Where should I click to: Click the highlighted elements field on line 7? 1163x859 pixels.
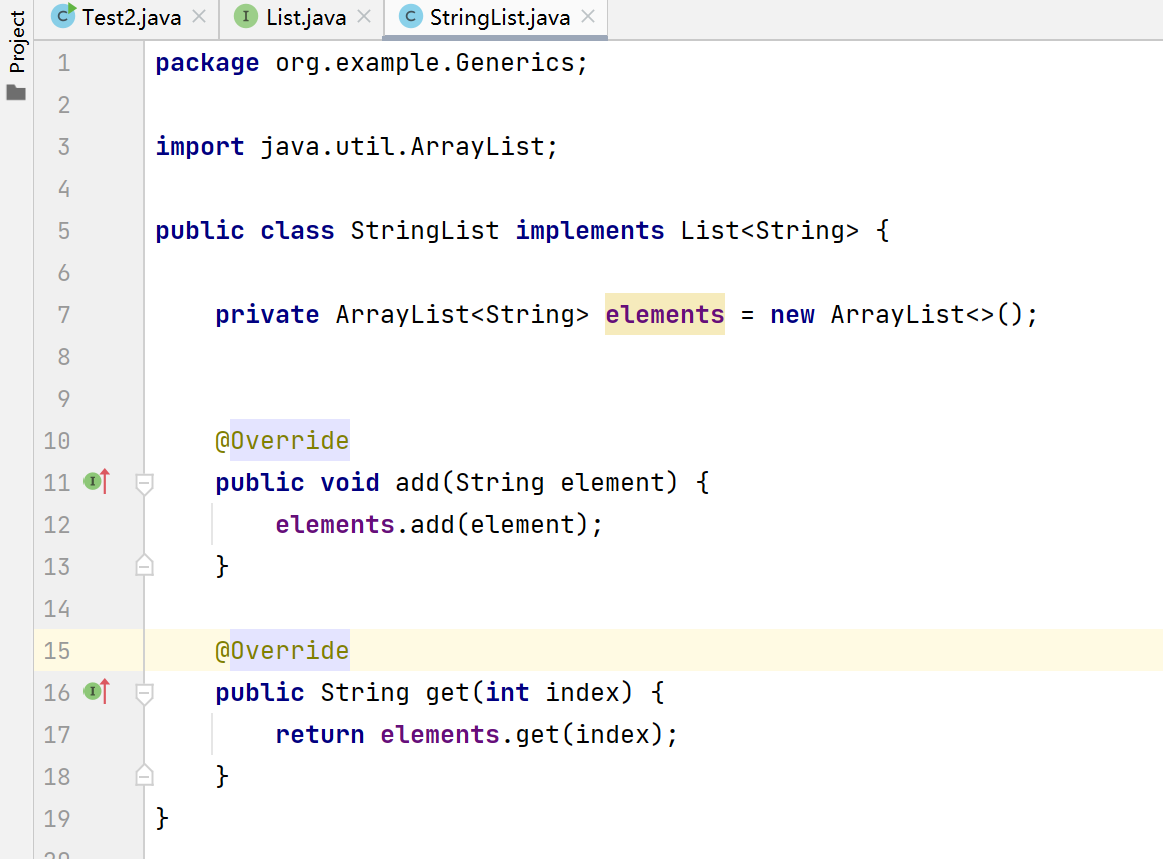[x=664, y=315]
